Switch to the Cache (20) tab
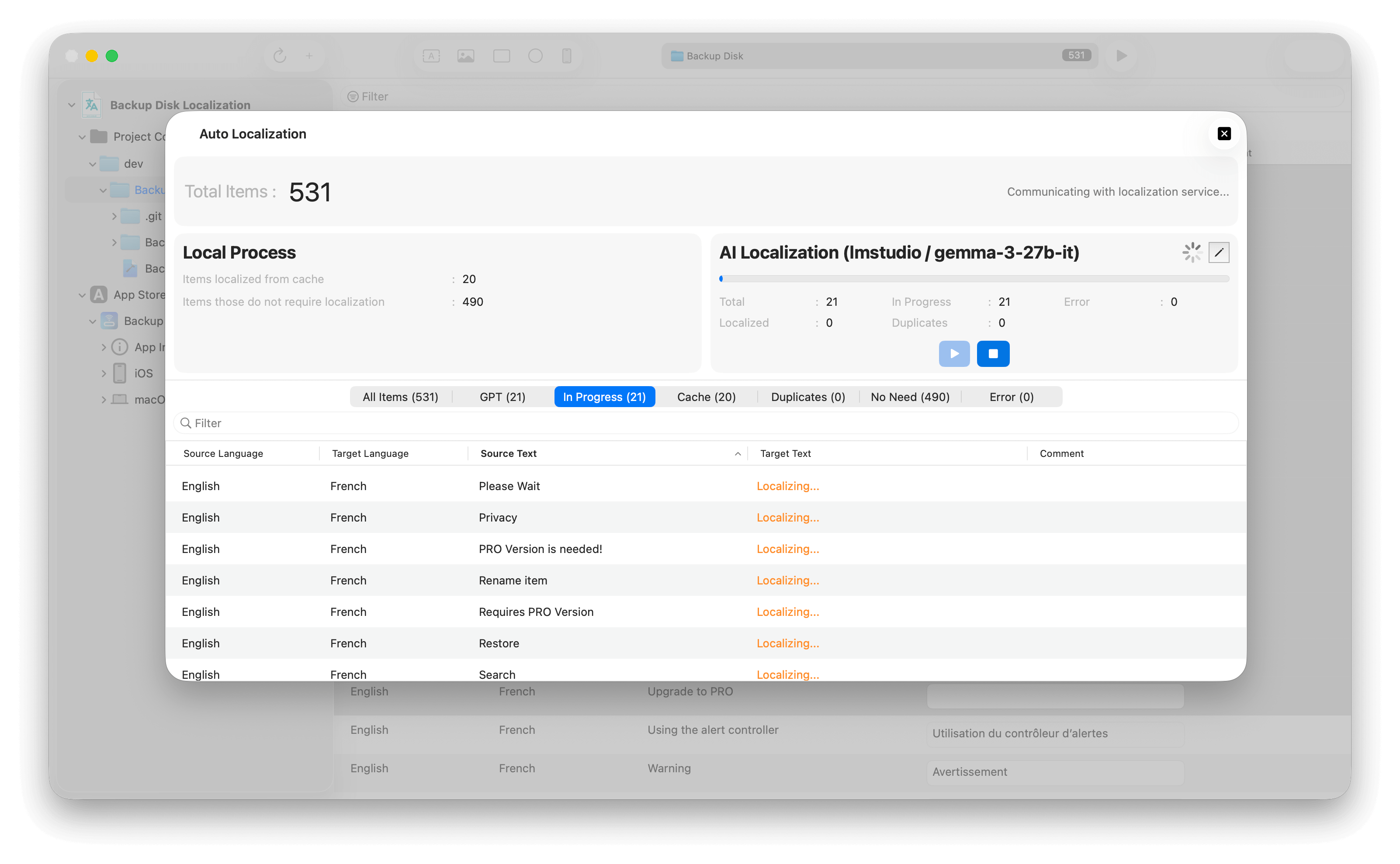This screenshot has height=864, width=1400. pos(706,397)
